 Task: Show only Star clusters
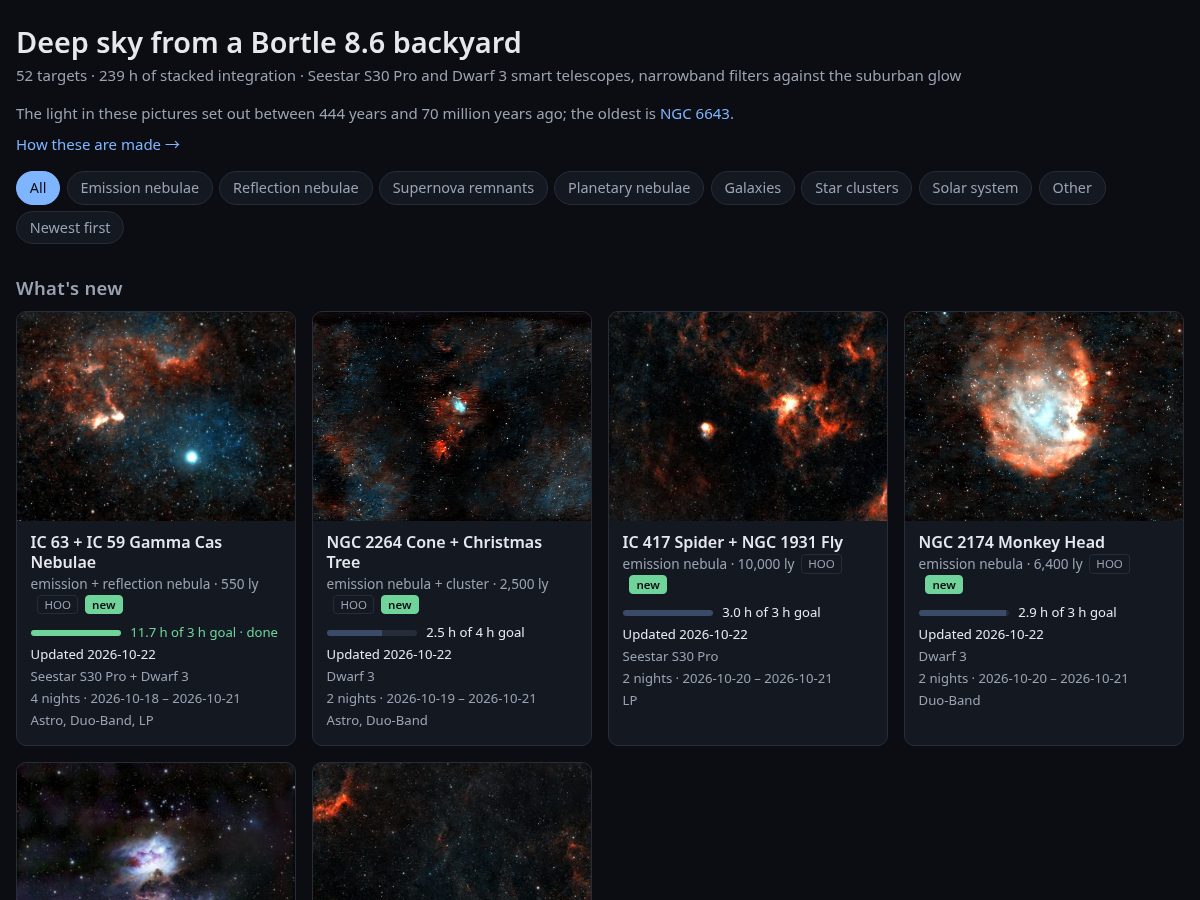(x=857, y=188)
